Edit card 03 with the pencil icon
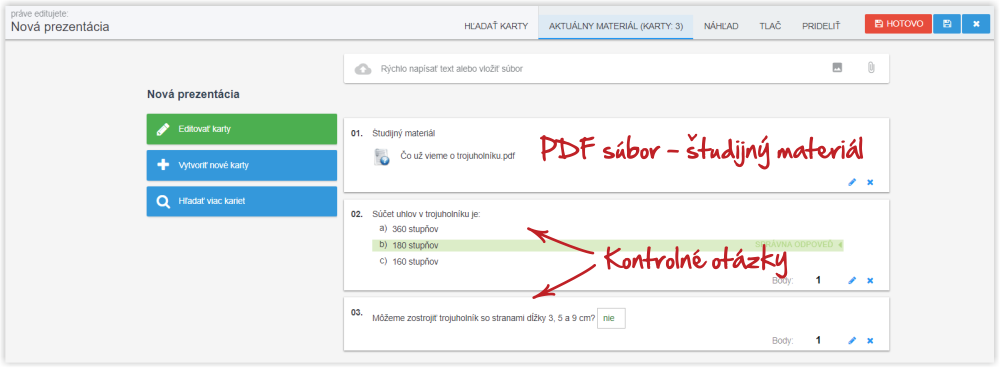1000x368 pixels. coord(852,341)
